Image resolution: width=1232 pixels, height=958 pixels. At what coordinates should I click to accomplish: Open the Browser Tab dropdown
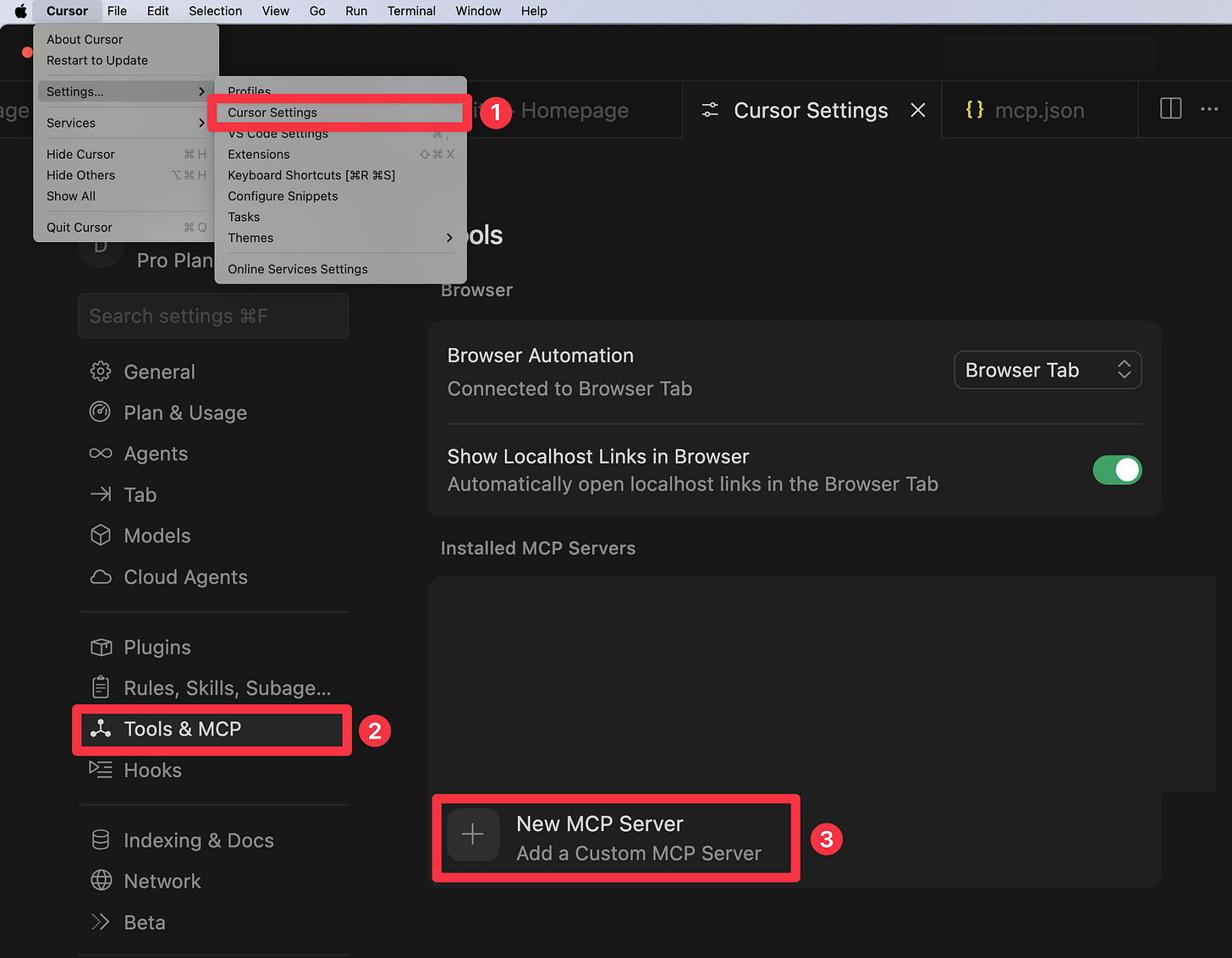click(x=1048, y=370)
